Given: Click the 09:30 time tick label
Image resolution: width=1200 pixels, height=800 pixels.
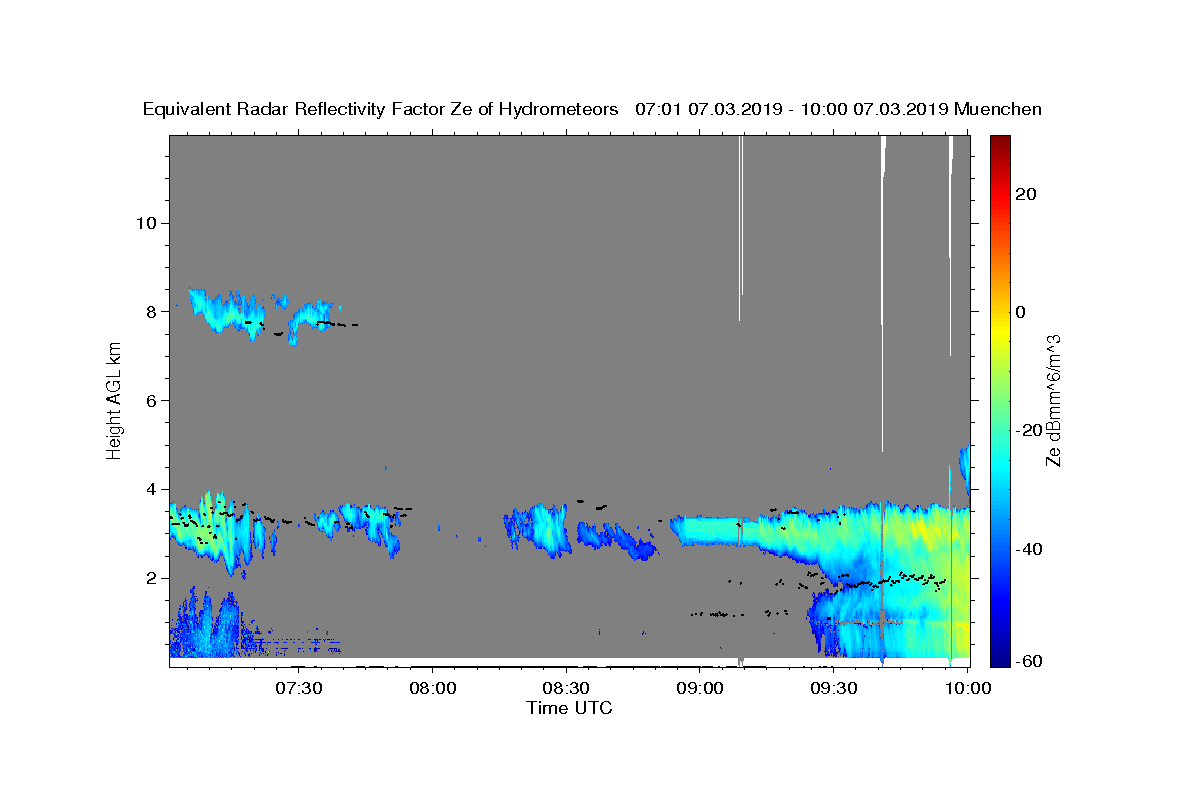Looking at the screenshot, I should [835, 688].
